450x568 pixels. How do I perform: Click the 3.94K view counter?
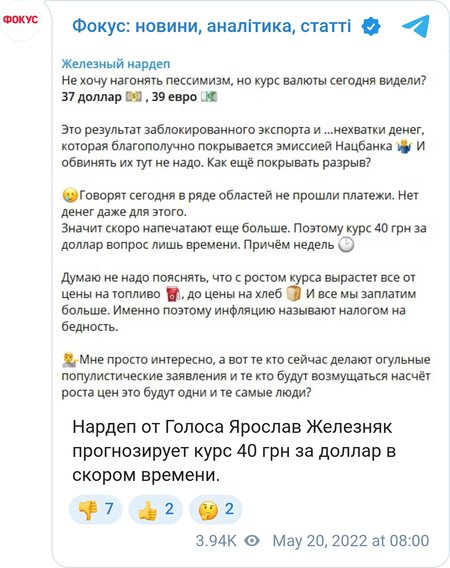tap(216, 541)
